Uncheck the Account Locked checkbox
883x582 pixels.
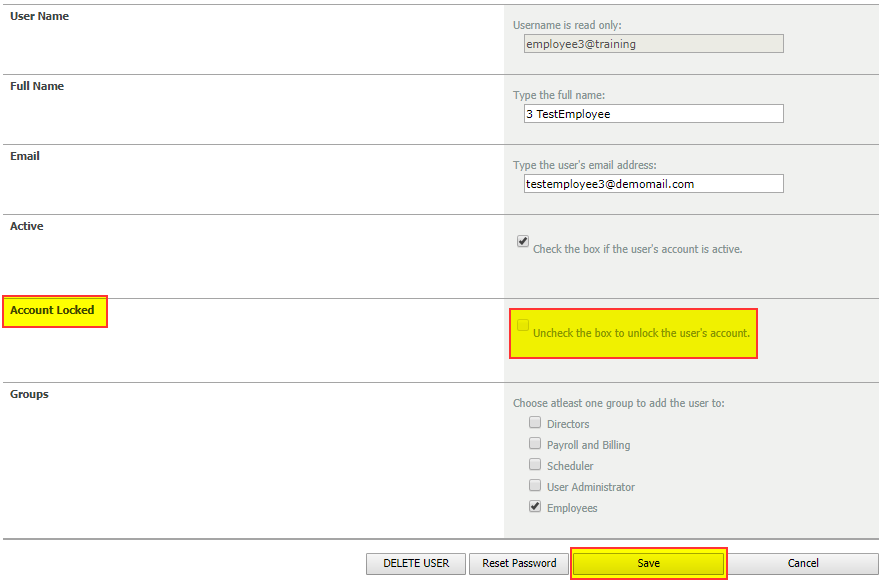coord(522,325)
